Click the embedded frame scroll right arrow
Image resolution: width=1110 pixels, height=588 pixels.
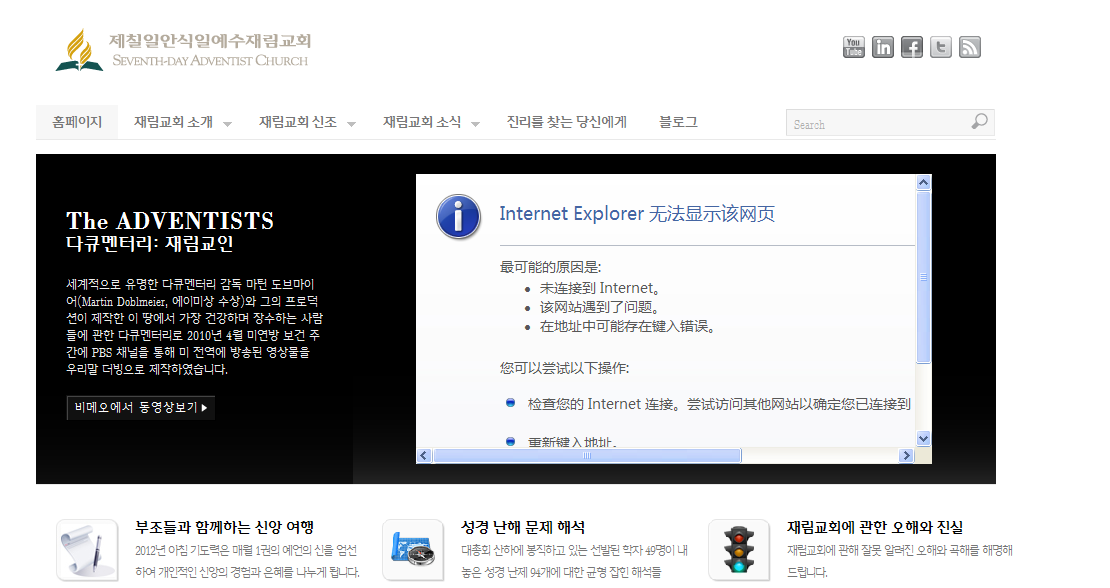(x=906, y=456)
